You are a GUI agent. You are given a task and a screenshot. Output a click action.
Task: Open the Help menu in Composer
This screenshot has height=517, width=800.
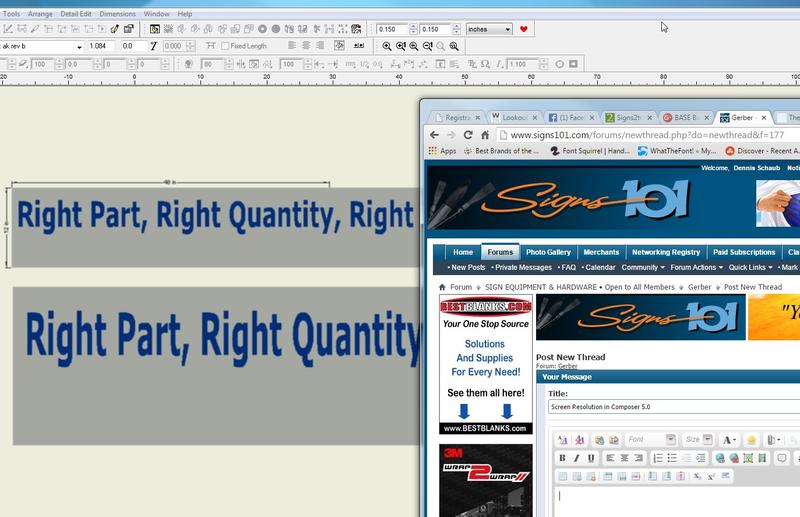click(185, 14)
